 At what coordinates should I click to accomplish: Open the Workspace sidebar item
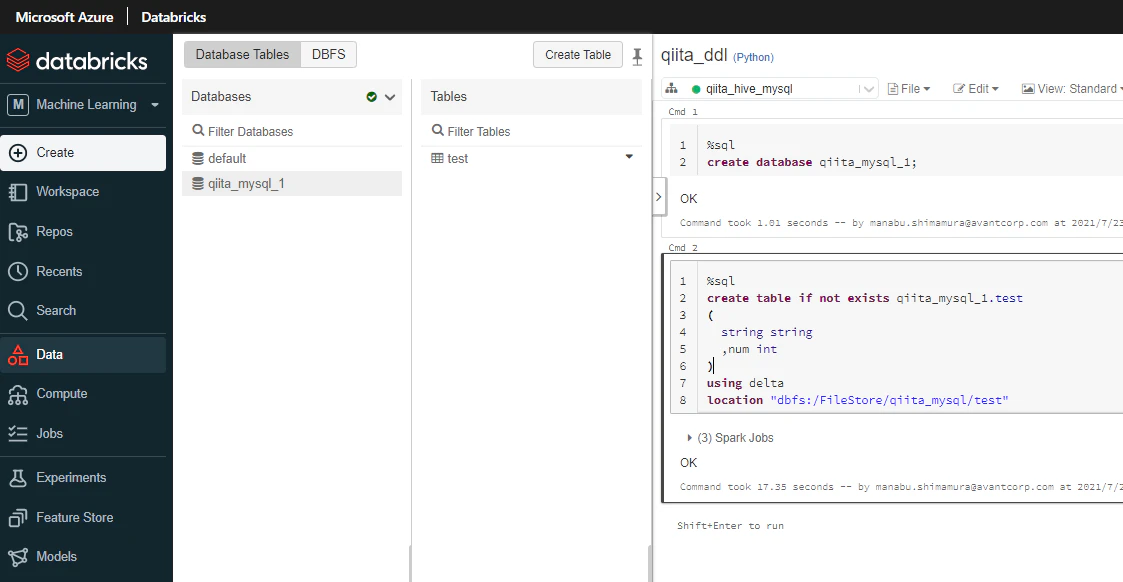click(x=83, y=192)
